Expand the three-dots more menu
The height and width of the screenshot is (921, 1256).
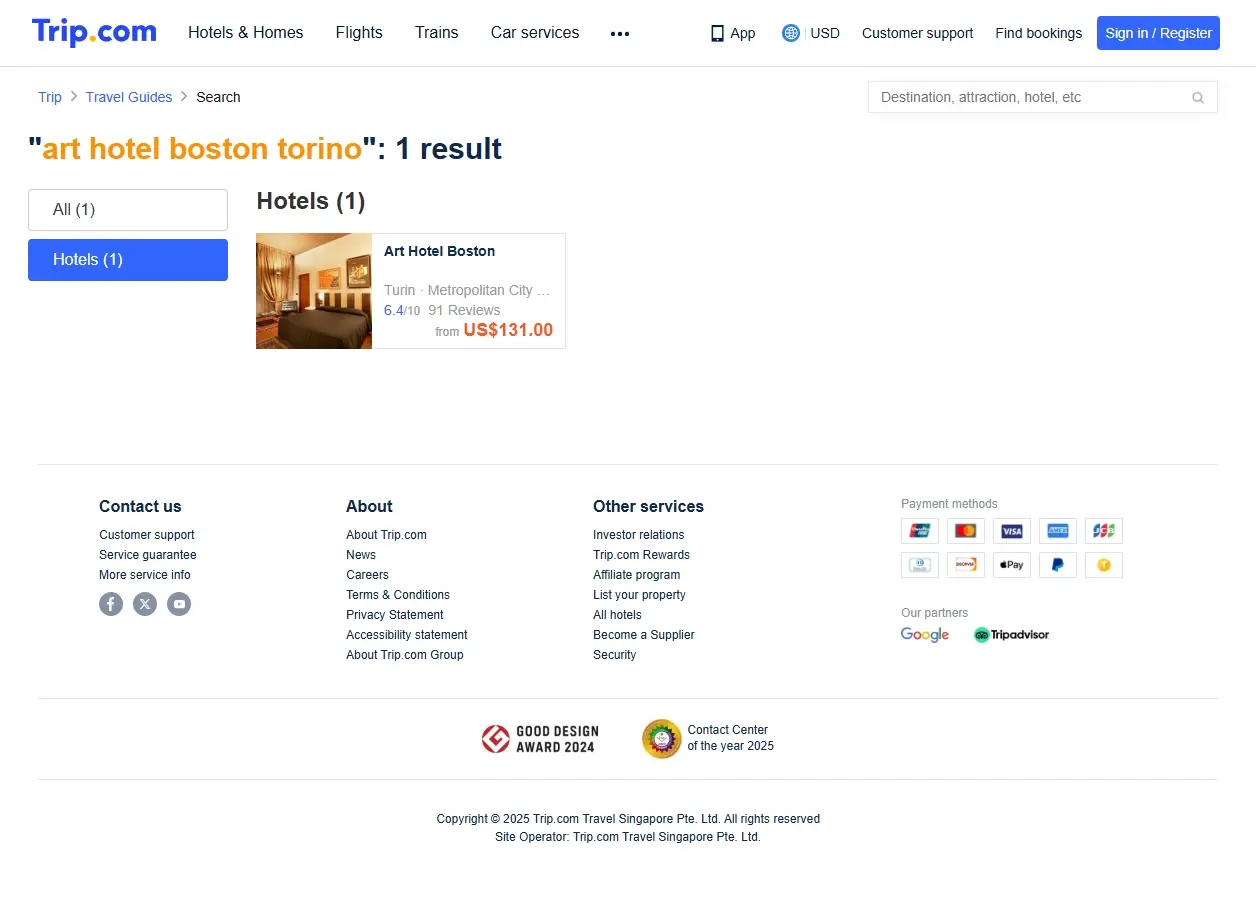[620, 33]
